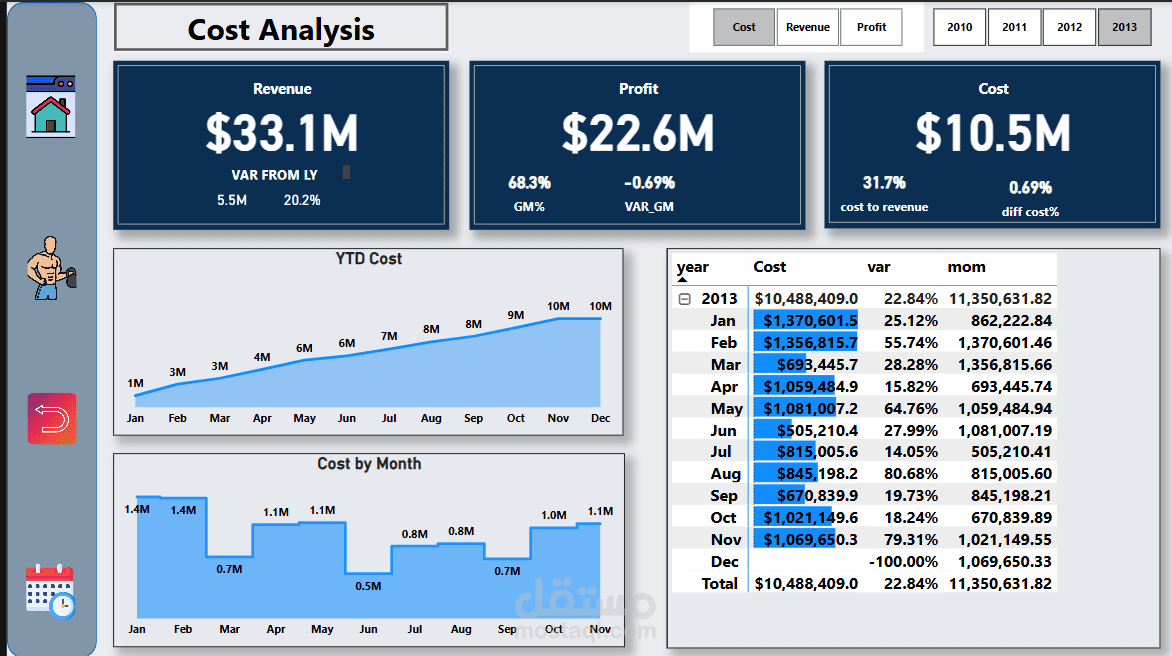Image resolution: width=1172 pixels, height=656 pixels.
Task: Click the Cost by Month chart title
Action: [369, 464]
